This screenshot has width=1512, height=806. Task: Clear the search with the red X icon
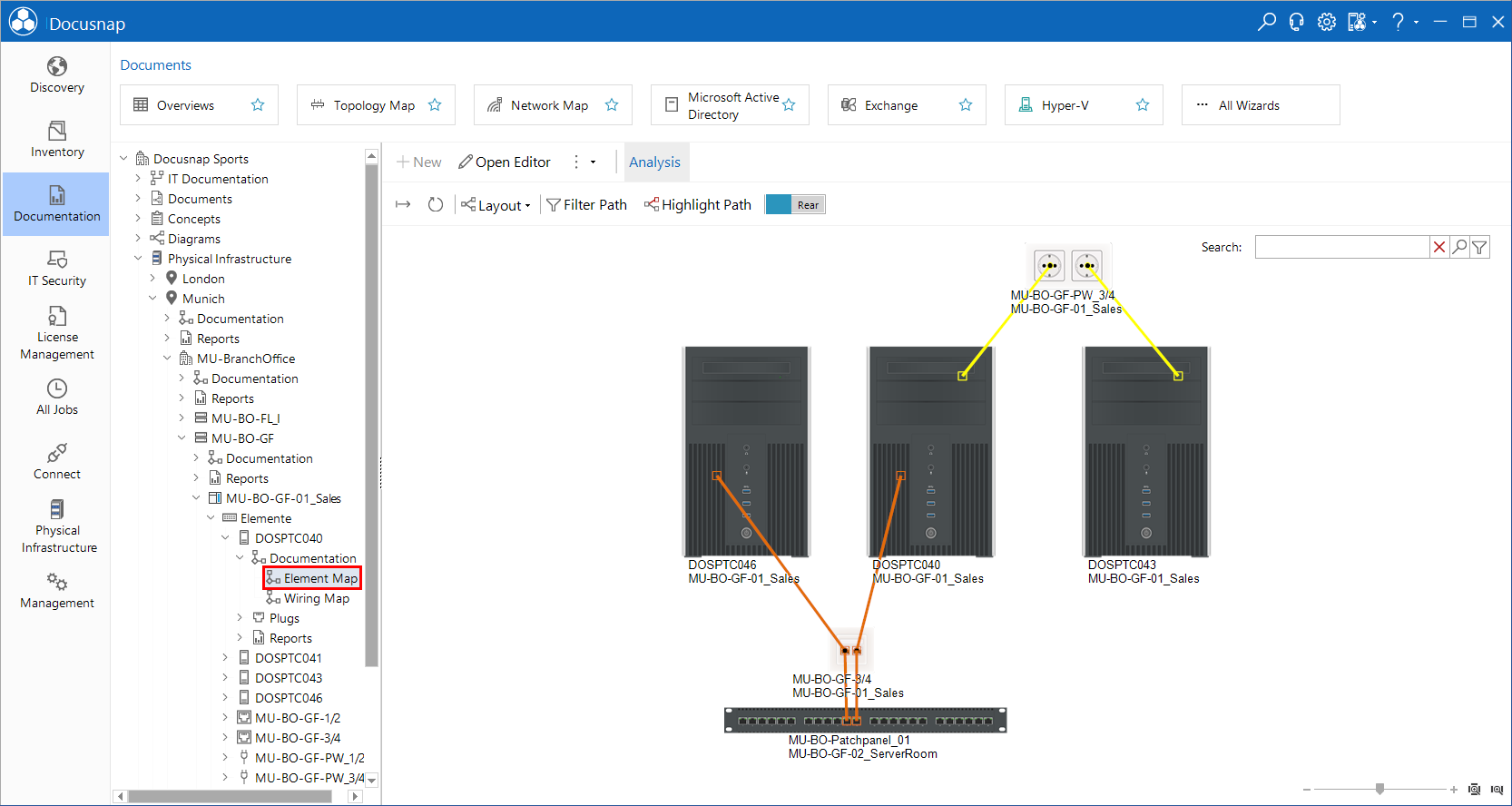1439,247
